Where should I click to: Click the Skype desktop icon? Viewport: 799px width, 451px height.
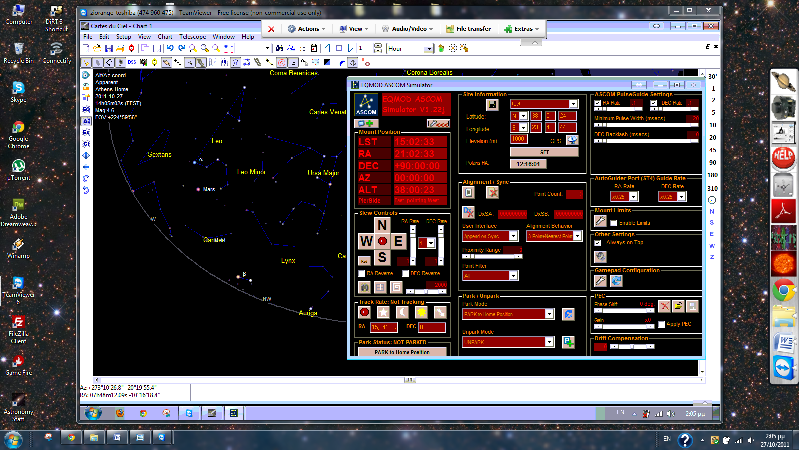click(17, 88)
